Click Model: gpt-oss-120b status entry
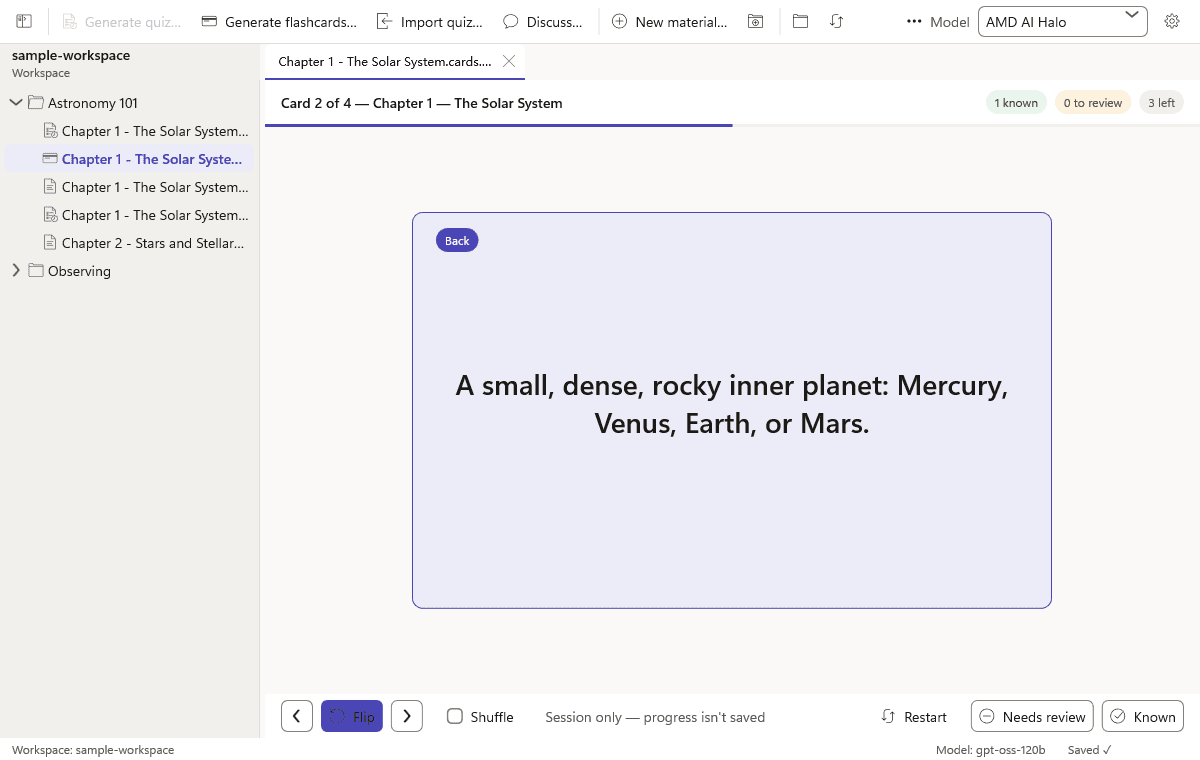 [x=991, y=750]
